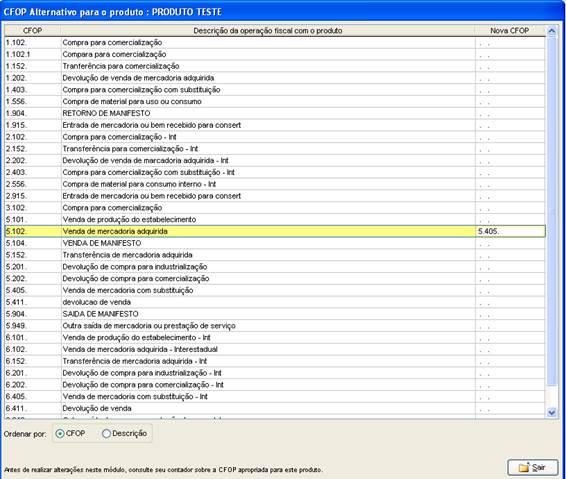Image resolution: width=566 pixels, height=479 pixels.
Task: Select row 1.904 RETORNO DE MANIFESTO
Action: click(x=275, y=113)
